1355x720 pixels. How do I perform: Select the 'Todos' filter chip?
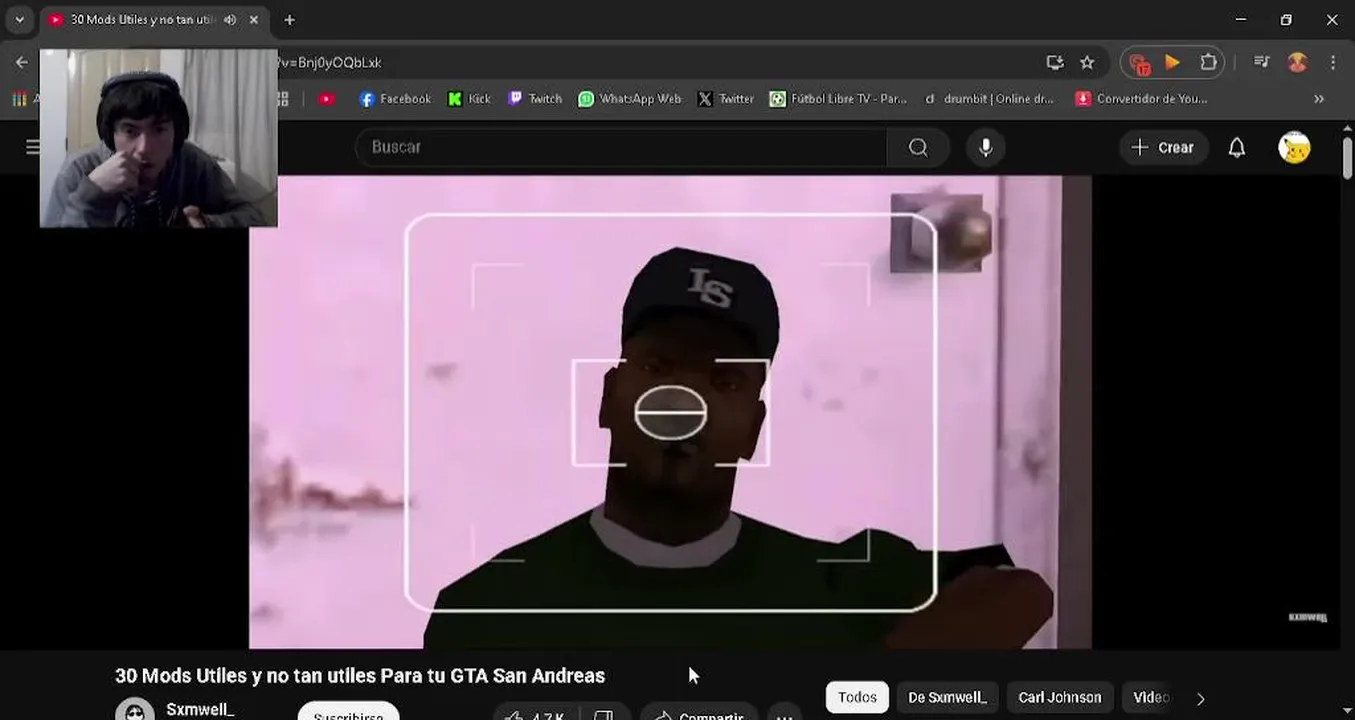tap(857, 698)
